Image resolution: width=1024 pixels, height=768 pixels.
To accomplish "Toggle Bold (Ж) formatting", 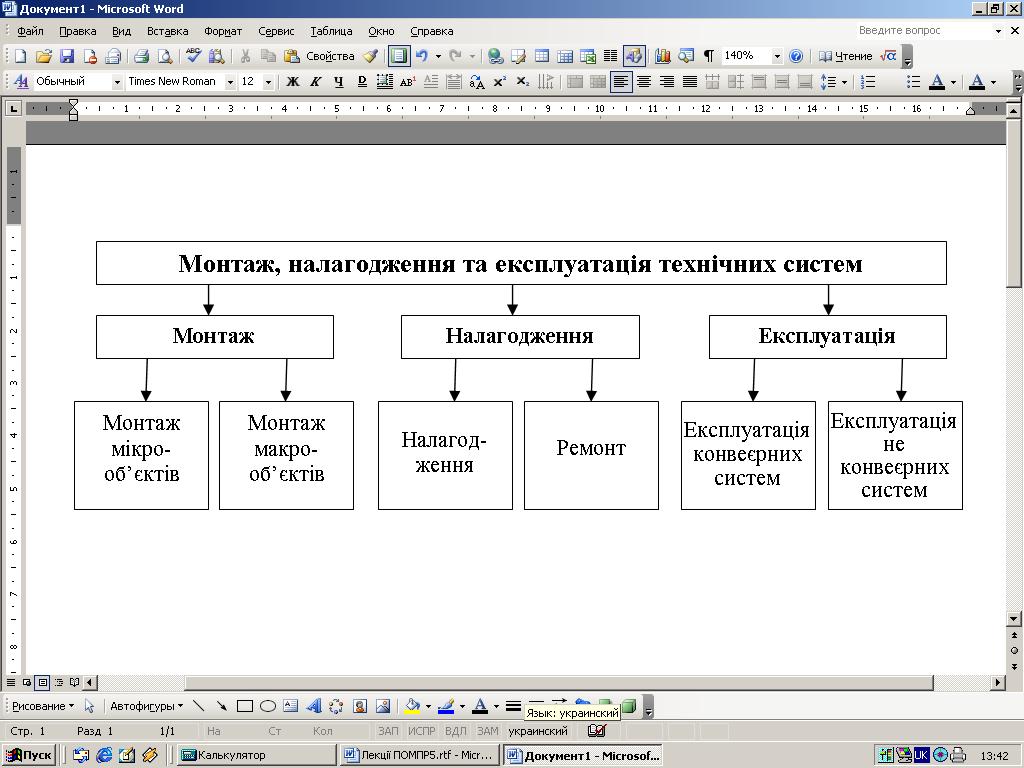I will [293, 82].
